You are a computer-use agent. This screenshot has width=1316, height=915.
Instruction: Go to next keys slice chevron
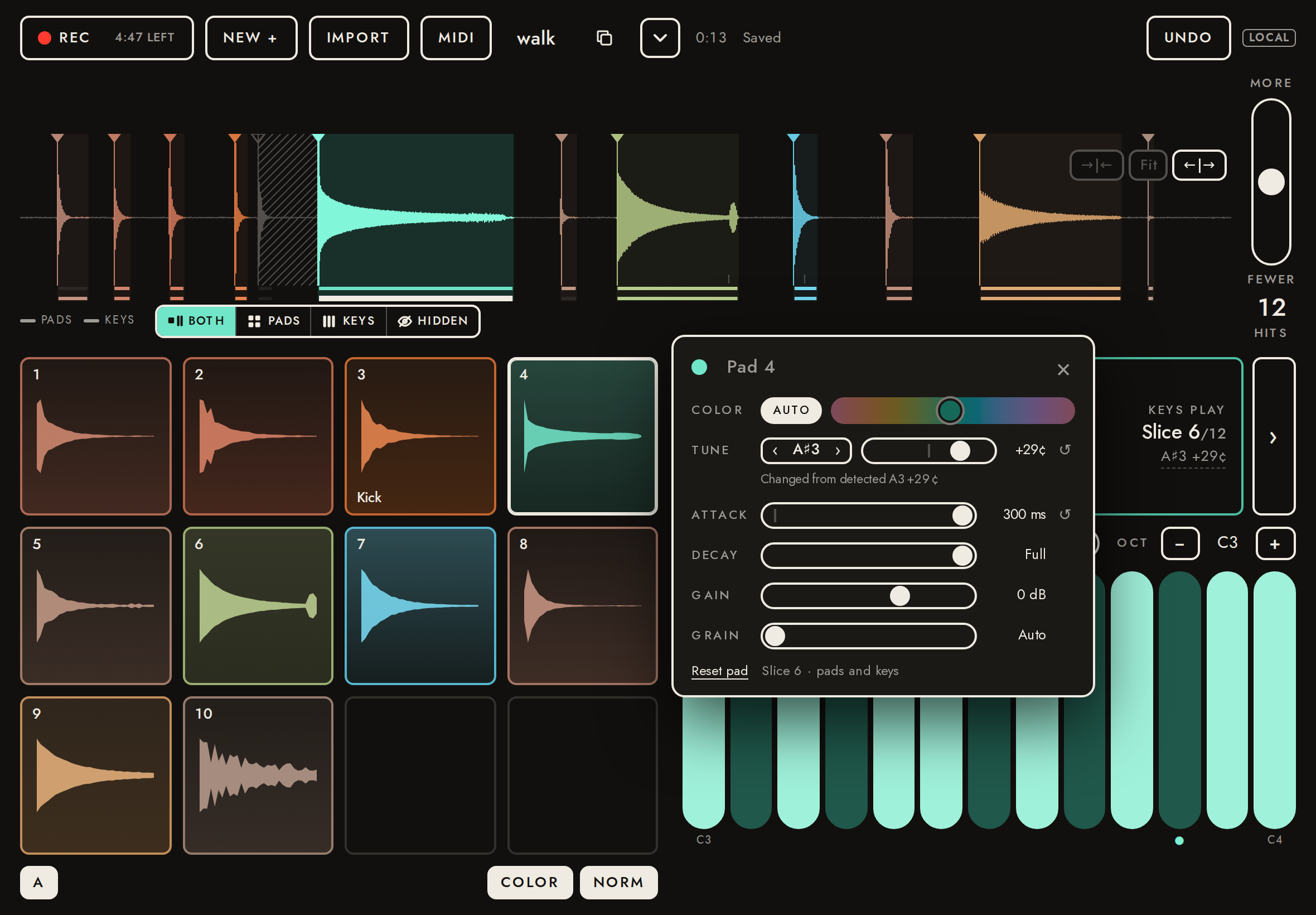coord(1274,436)
